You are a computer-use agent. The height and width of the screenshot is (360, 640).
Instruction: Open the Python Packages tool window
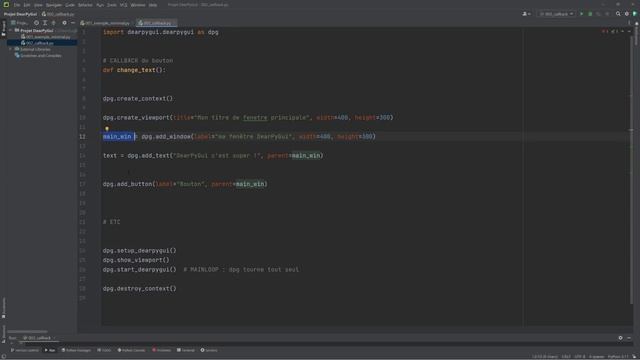[76, 350]
